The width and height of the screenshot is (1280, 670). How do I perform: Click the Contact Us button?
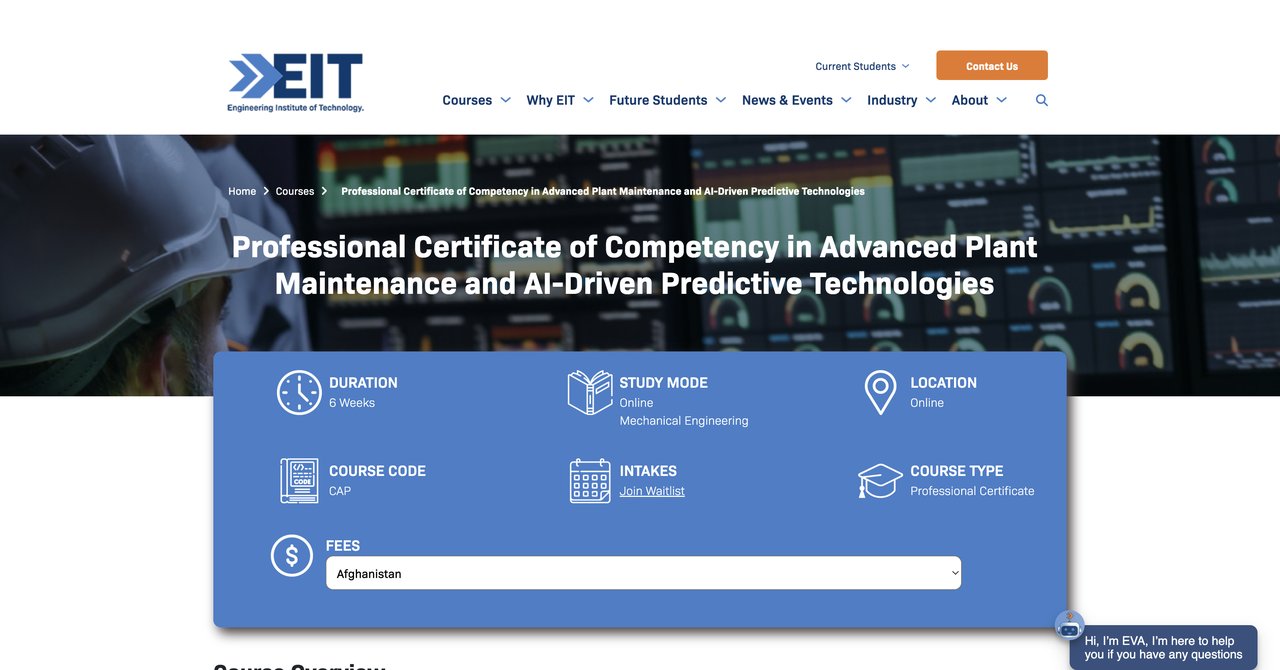pos(992,66)
